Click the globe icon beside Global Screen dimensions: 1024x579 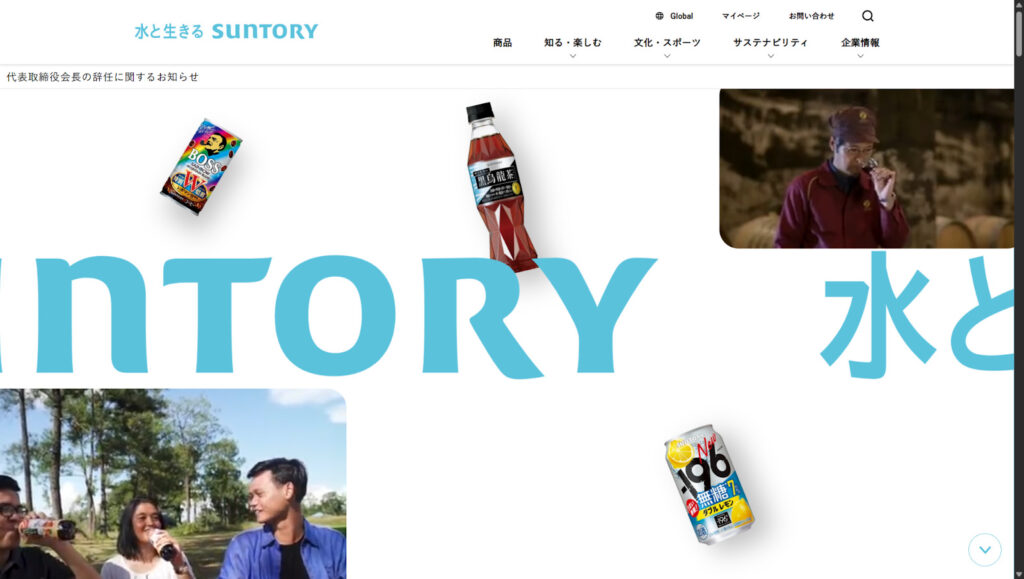coord(660,16)
